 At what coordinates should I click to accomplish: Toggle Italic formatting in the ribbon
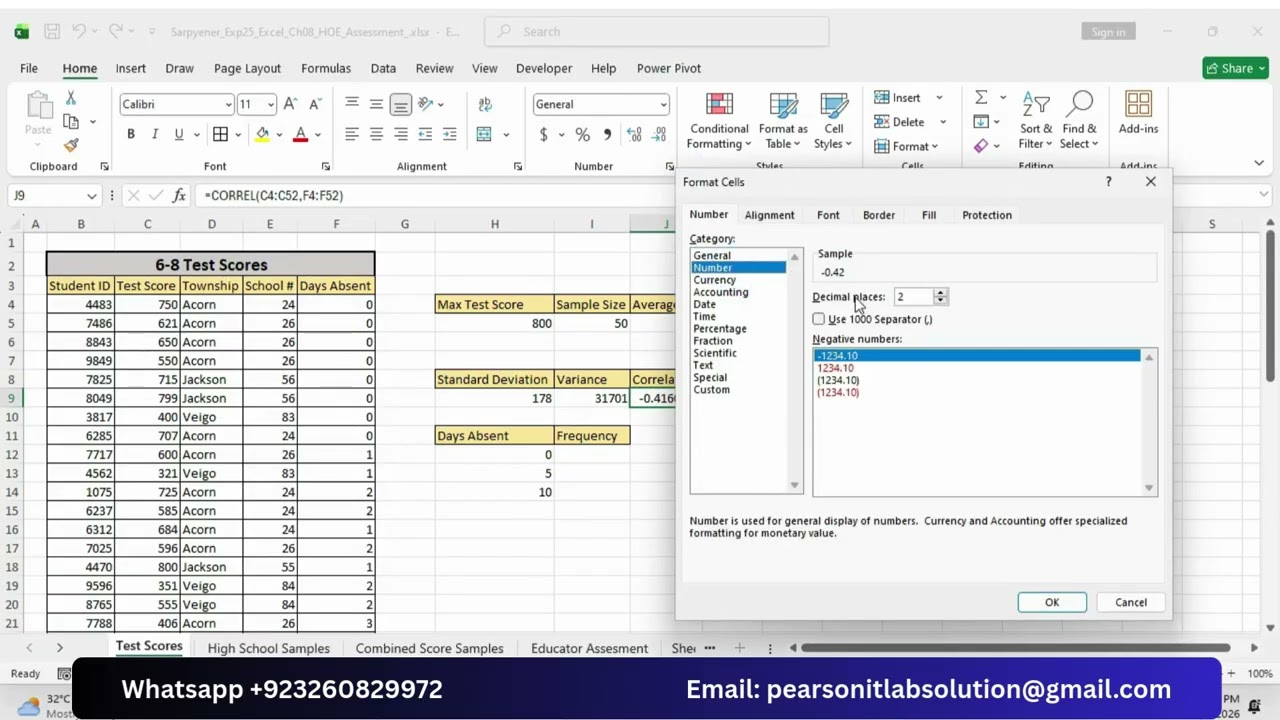[154, 134]
